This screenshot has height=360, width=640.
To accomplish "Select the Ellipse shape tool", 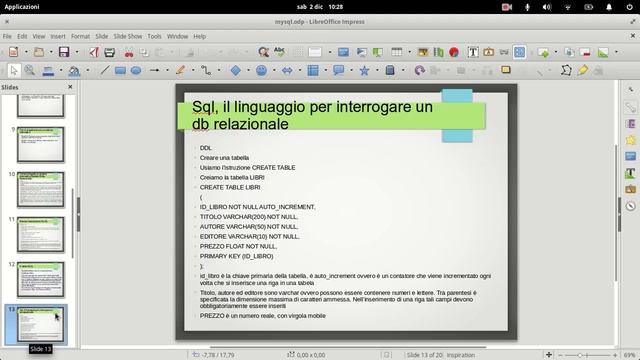I will pos(136,70).
